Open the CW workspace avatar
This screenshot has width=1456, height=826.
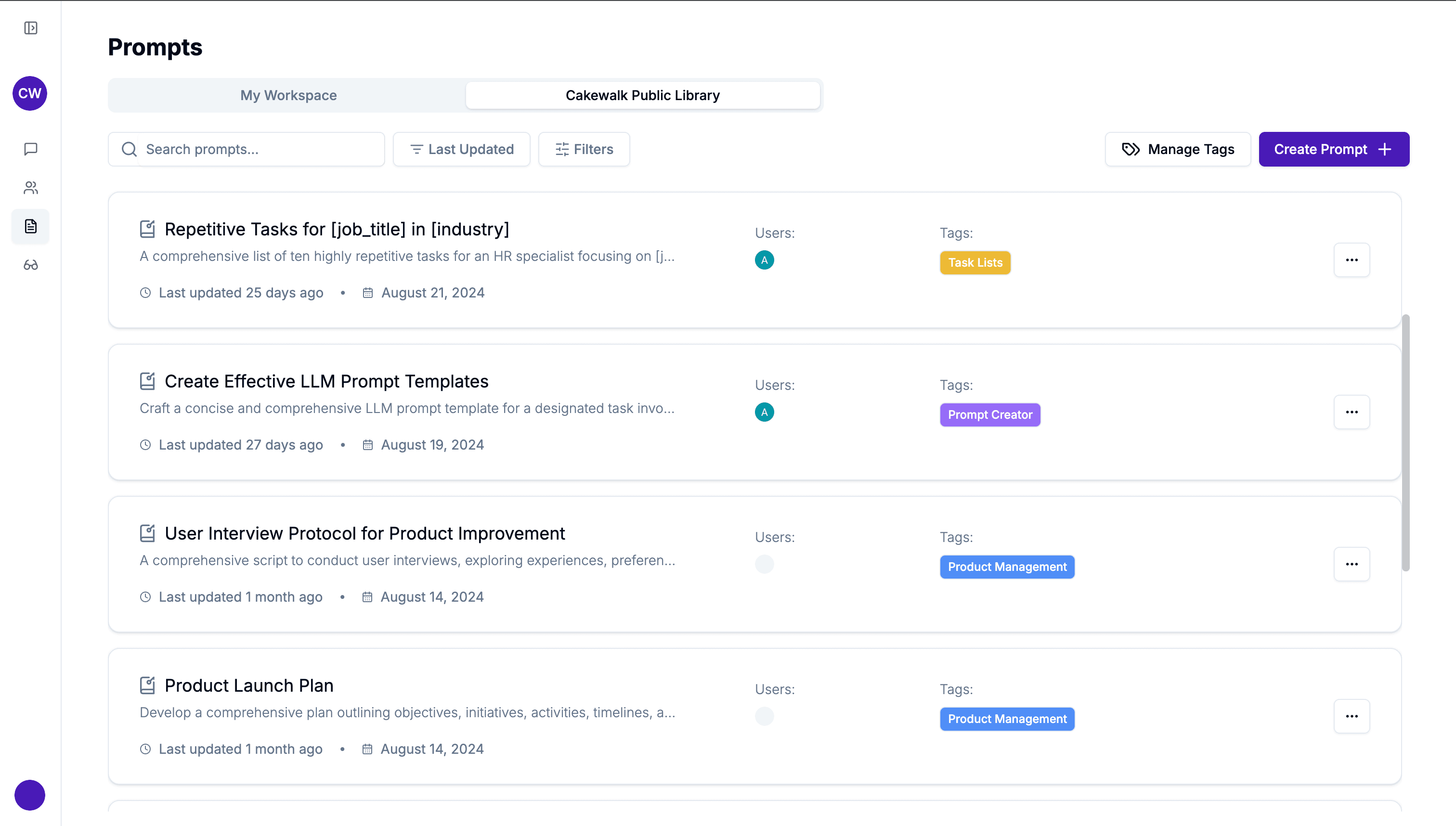[29, 93]
